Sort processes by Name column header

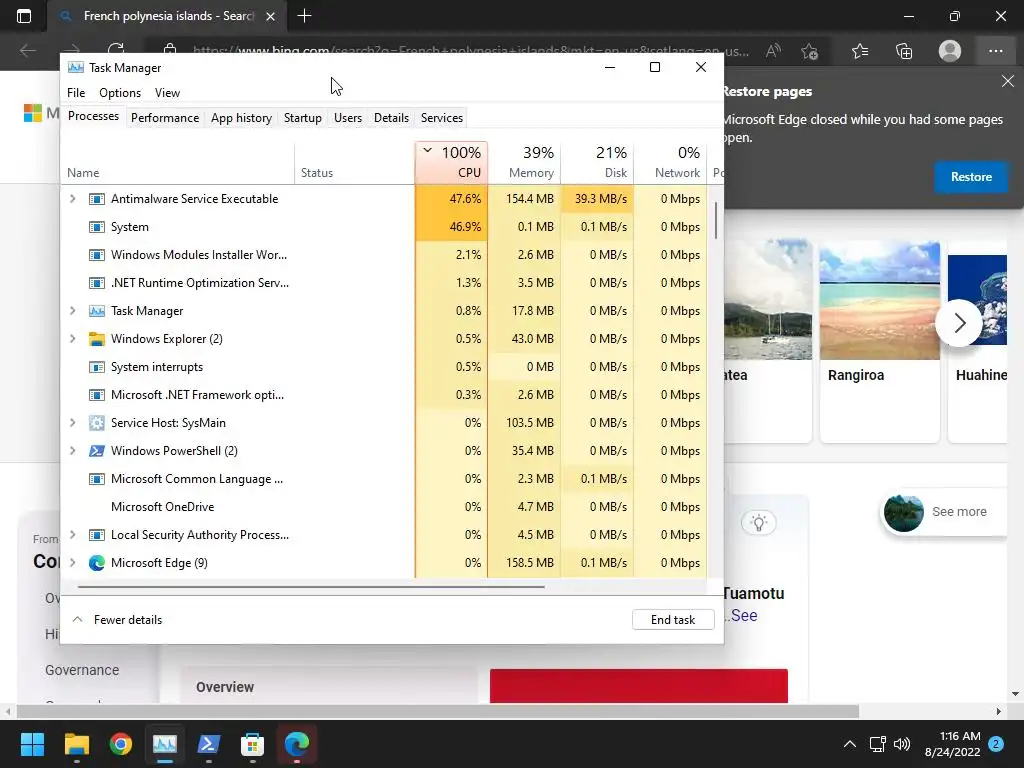tap(178, 163)
